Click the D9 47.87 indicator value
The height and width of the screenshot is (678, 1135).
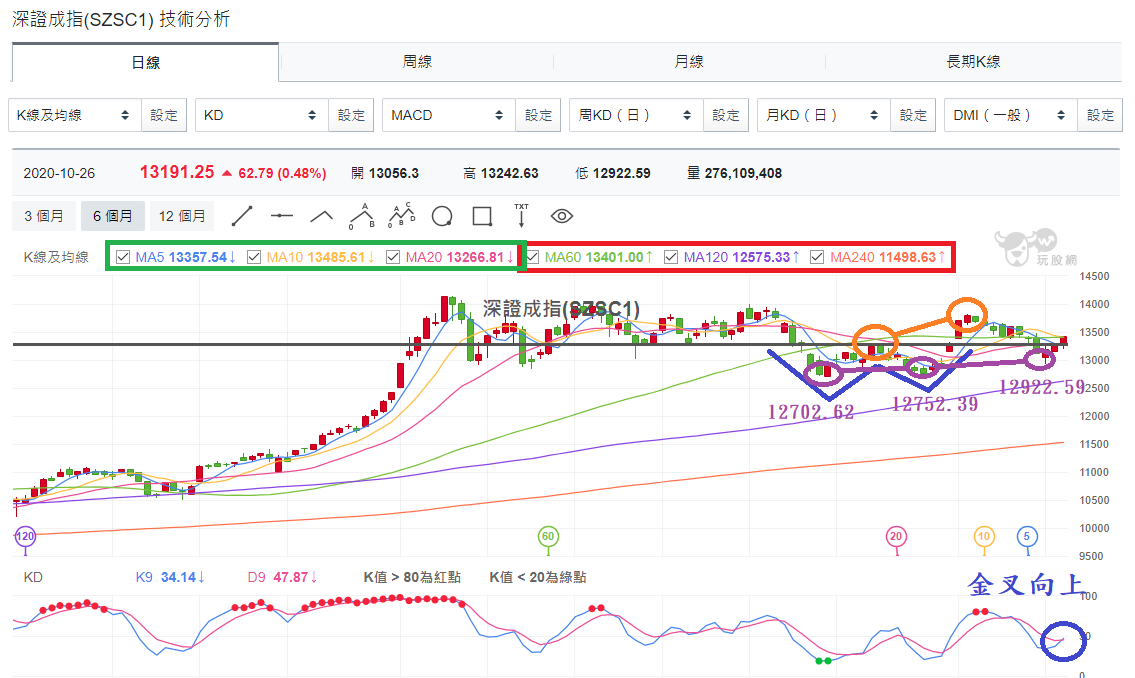[282, 577]
